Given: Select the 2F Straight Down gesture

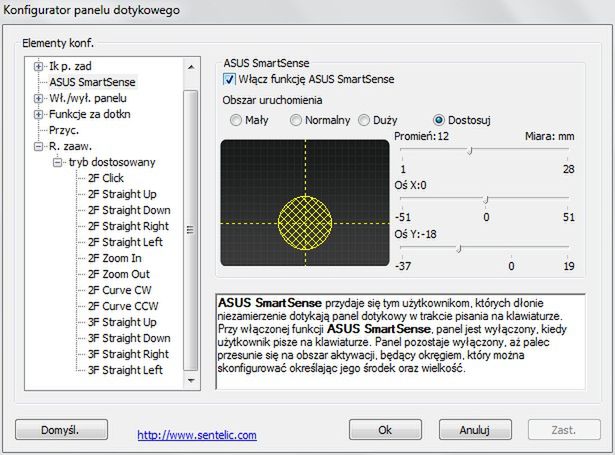Looking at the screenshot, I should [x=129, y=210].
